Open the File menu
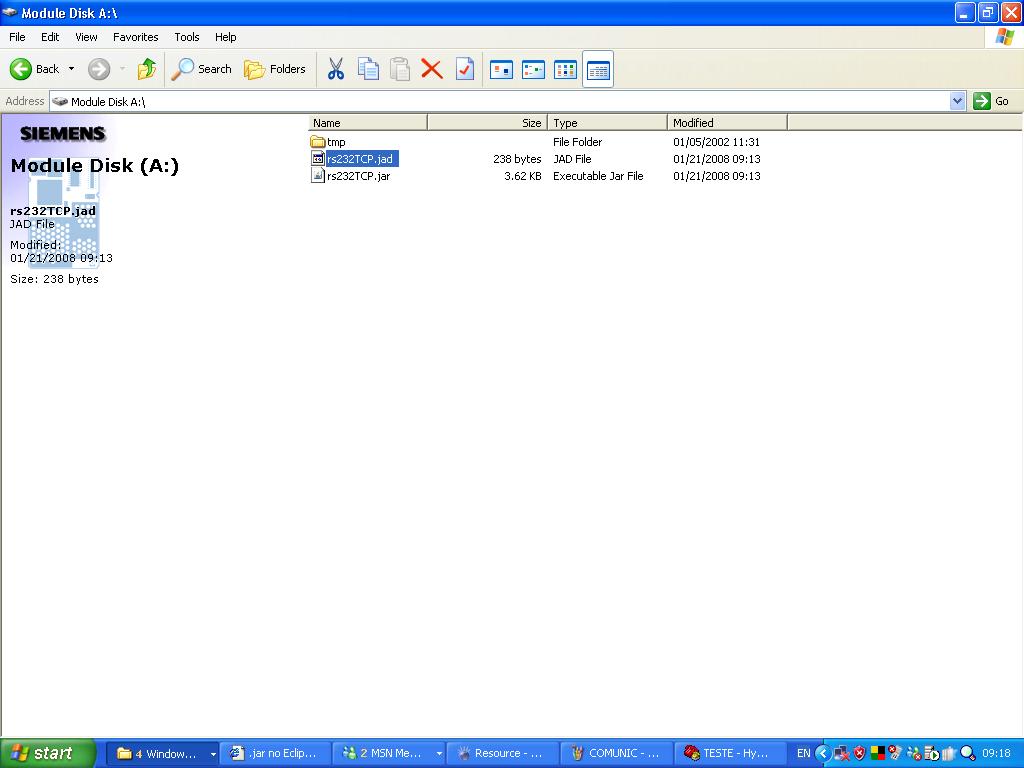1024x768 pixels. (x=17, y=37)
